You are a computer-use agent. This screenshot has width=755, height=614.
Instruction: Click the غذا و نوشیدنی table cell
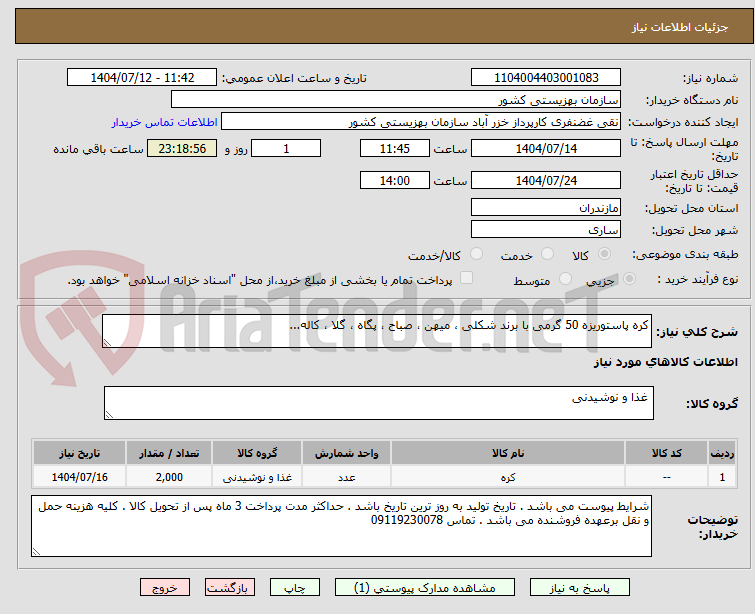point(257,477)
